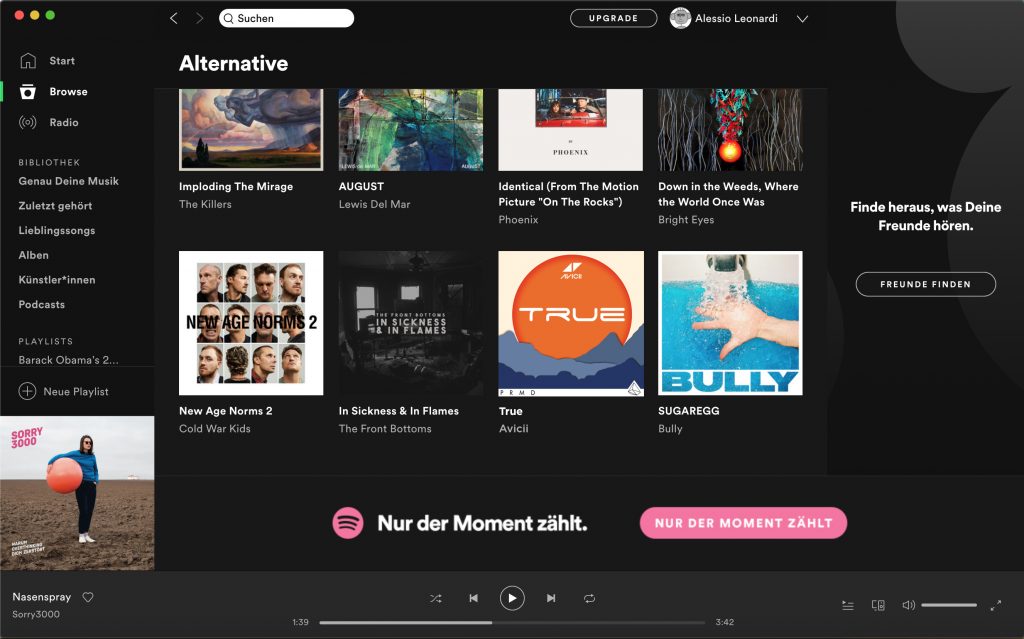Open Browse in the sidebar
This screenshot has width=1024, height=639.
[68, 92]
